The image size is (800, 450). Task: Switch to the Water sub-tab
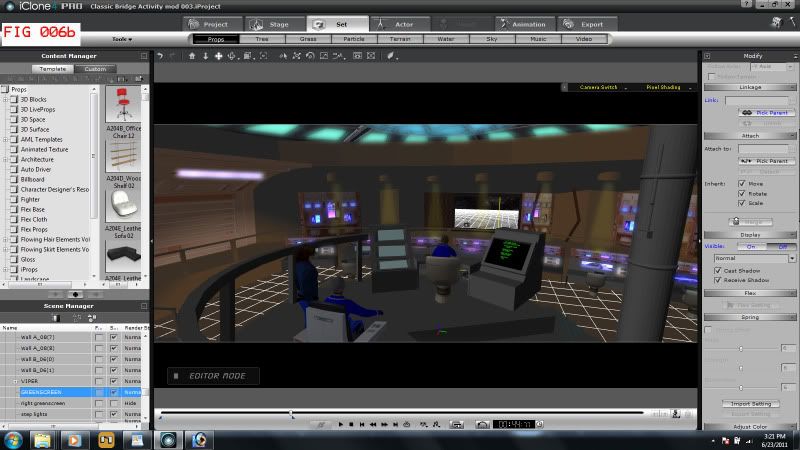point(446,39)
